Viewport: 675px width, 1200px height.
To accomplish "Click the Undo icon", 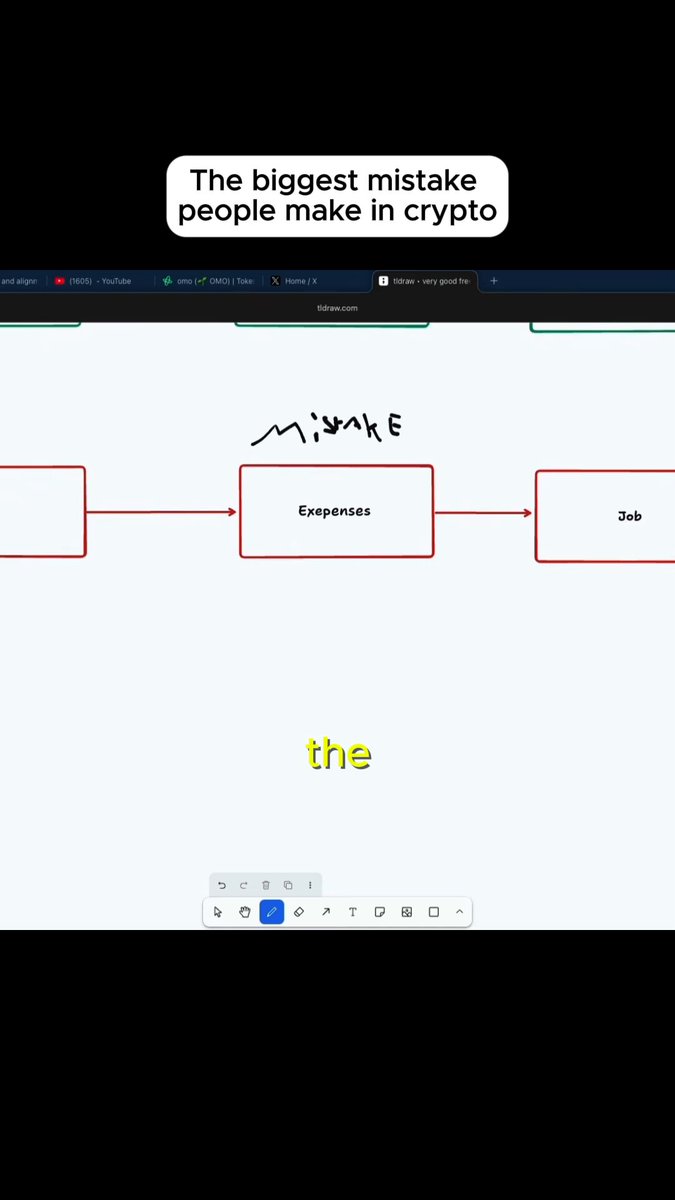I will tap(222, 885).
